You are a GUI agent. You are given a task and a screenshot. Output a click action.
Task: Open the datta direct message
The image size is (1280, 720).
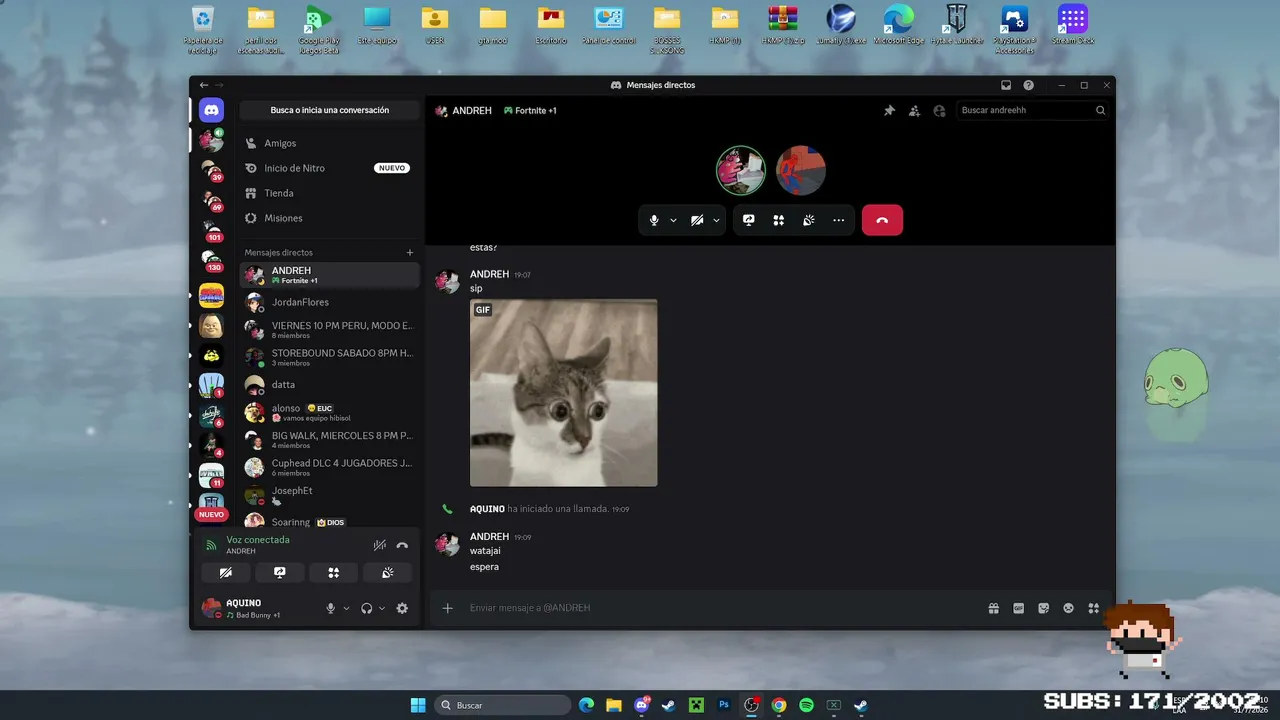click(x=329, y=385)
